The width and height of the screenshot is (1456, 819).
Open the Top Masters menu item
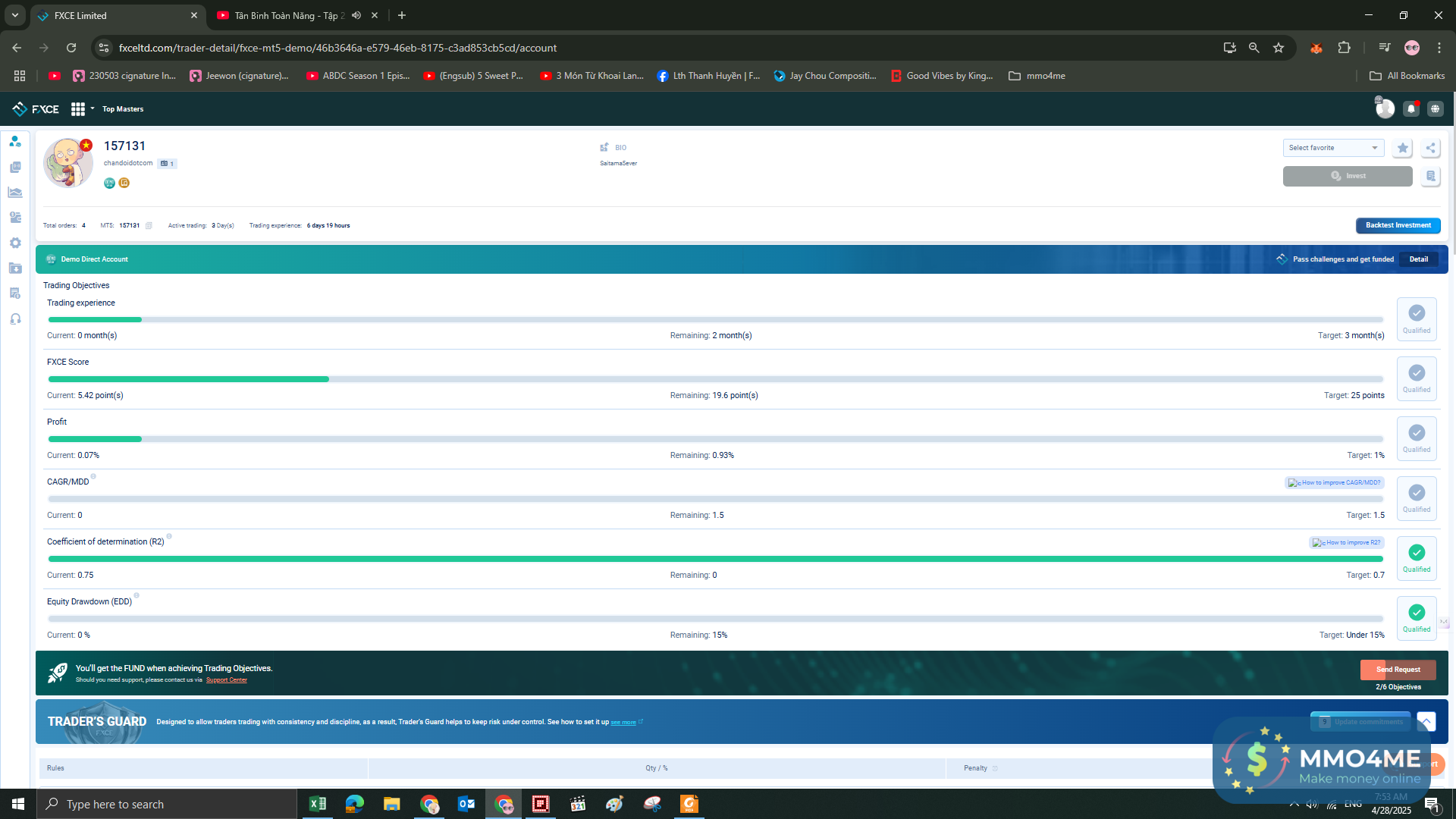click(x=123, y=109)
